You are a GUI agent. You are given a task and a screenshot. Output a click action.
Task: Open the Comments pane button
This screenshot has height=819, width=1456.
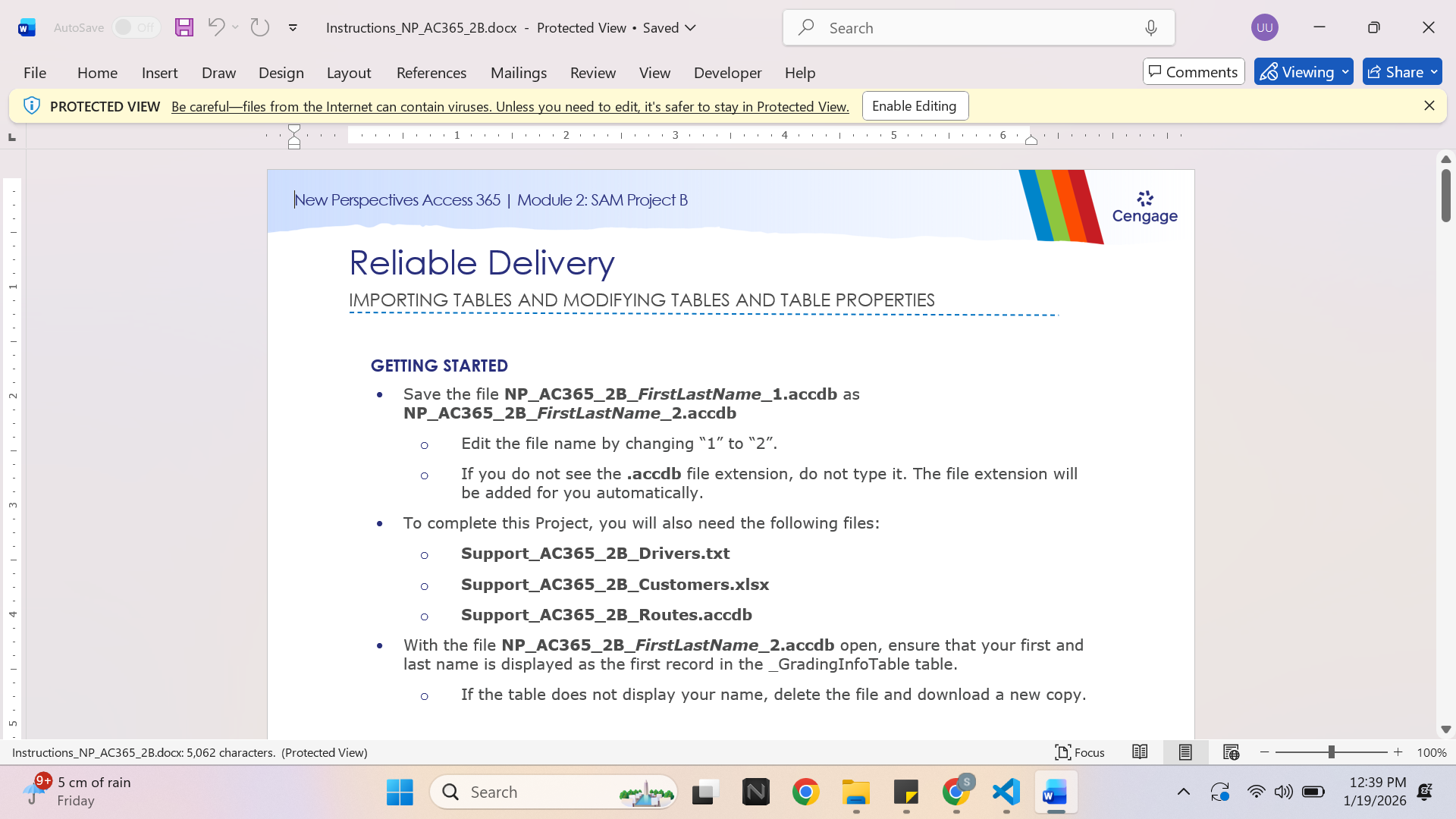1194,72
